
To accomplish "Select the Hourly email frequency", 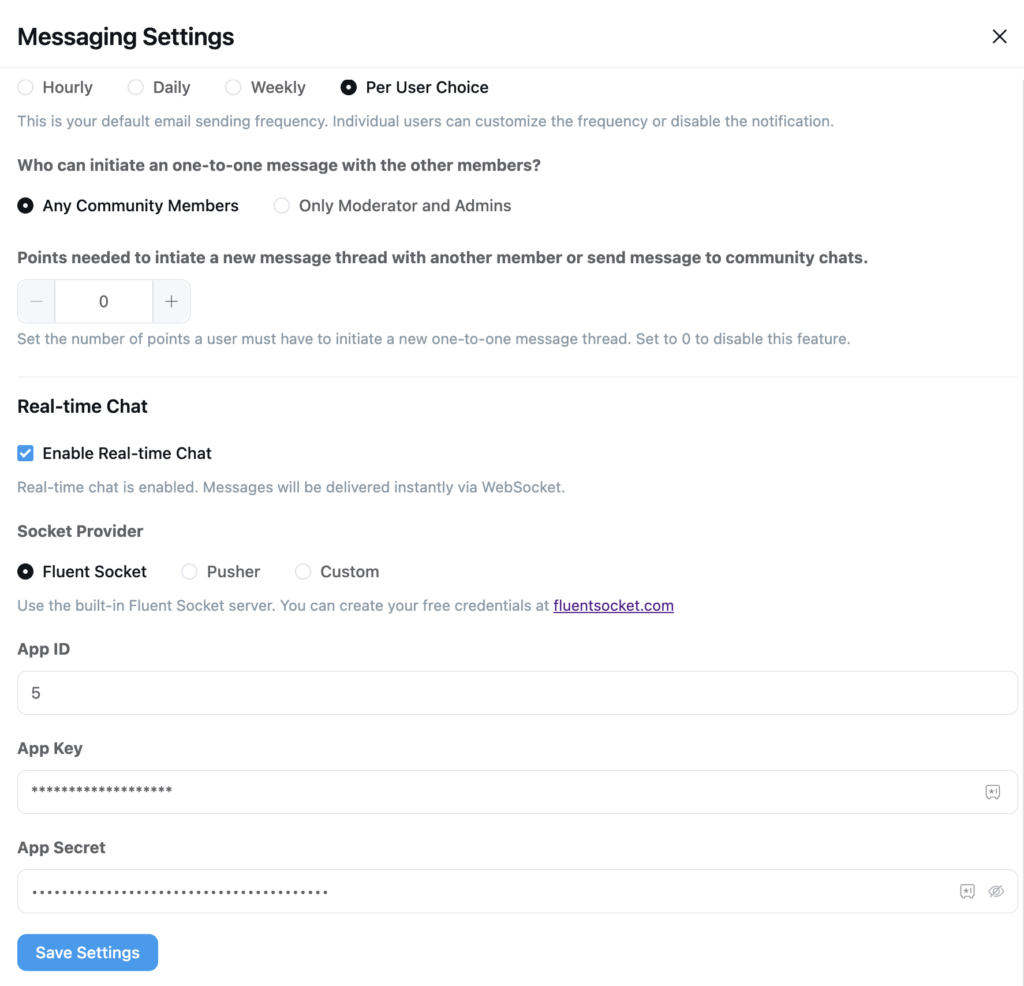I will 26,88.
